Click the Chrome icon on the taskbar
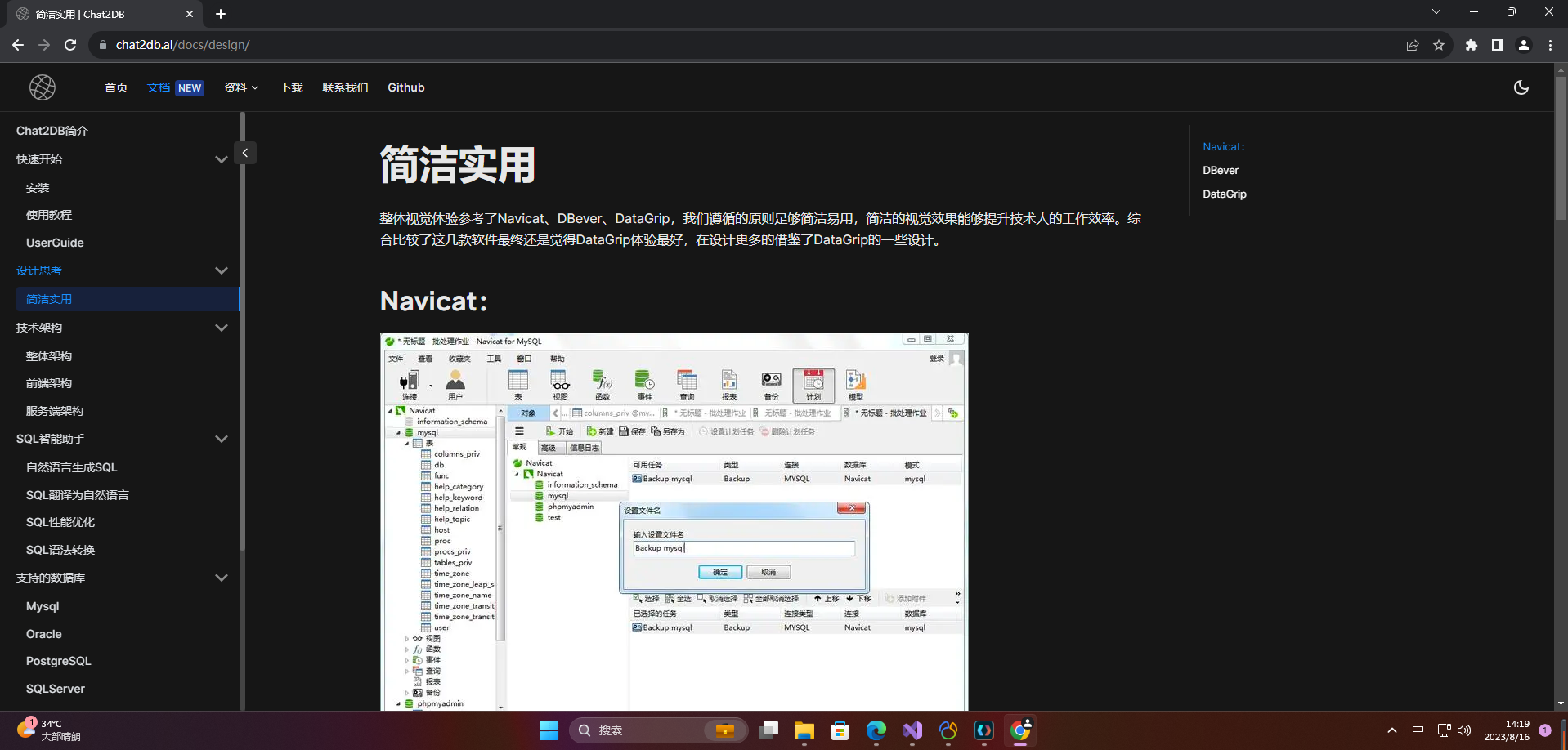The height and width of the screenshot is (750, 1568). pyautogui.click(x=1020, y=730)
